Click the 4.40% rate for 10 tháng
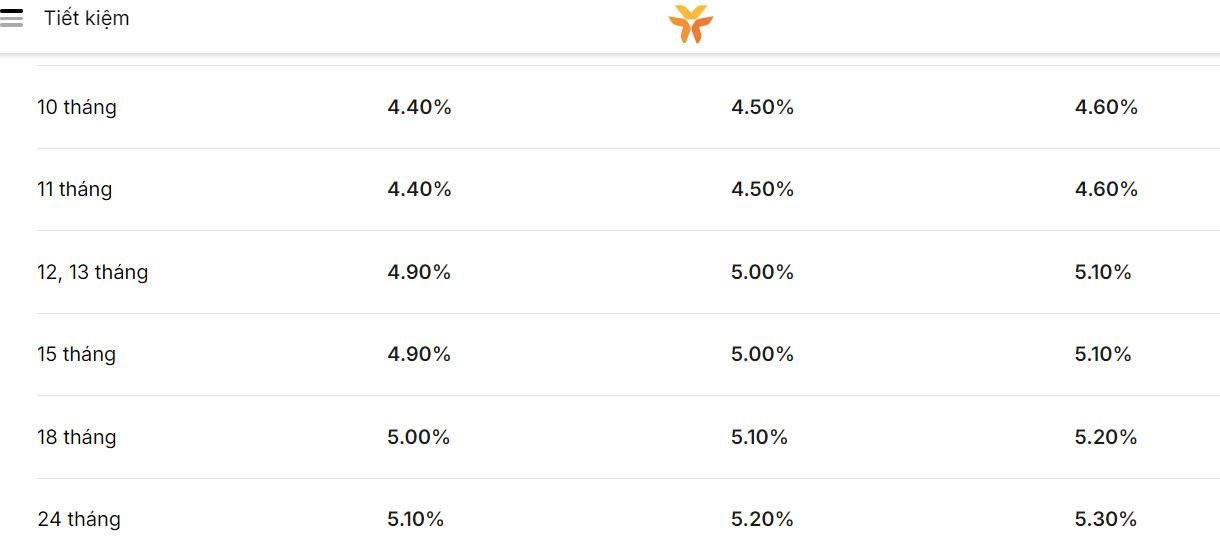This screenshot has width=1220, height=558. click(x=420, y=107)
